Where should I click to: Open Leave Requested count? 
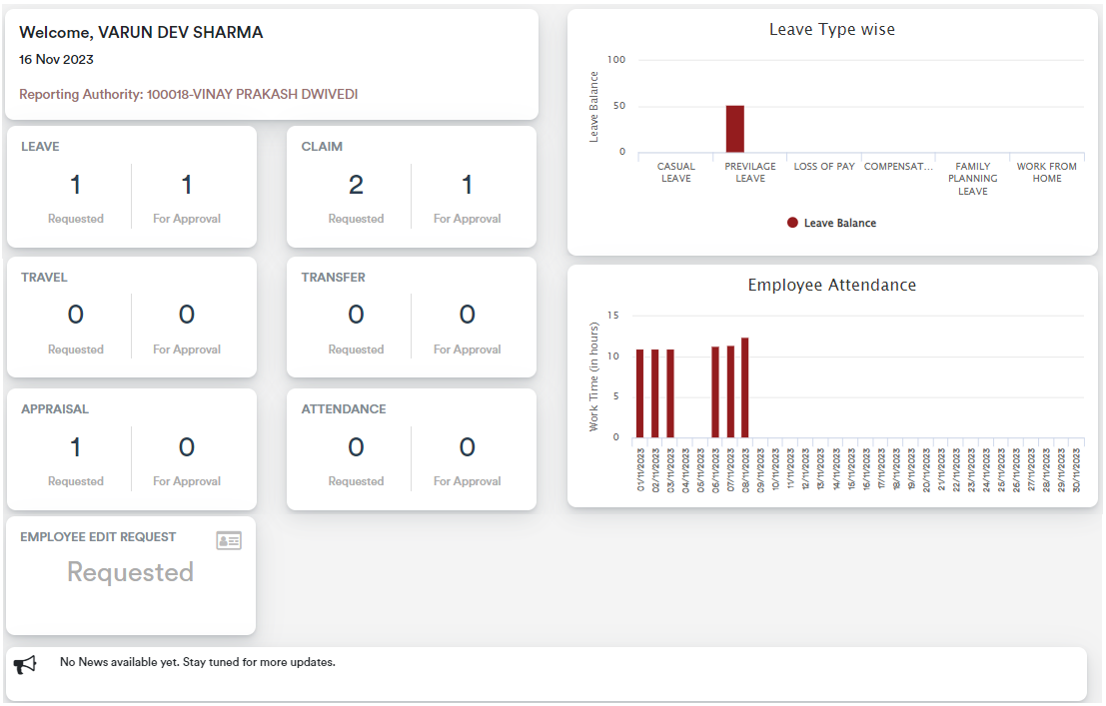(x=75, y=185)
